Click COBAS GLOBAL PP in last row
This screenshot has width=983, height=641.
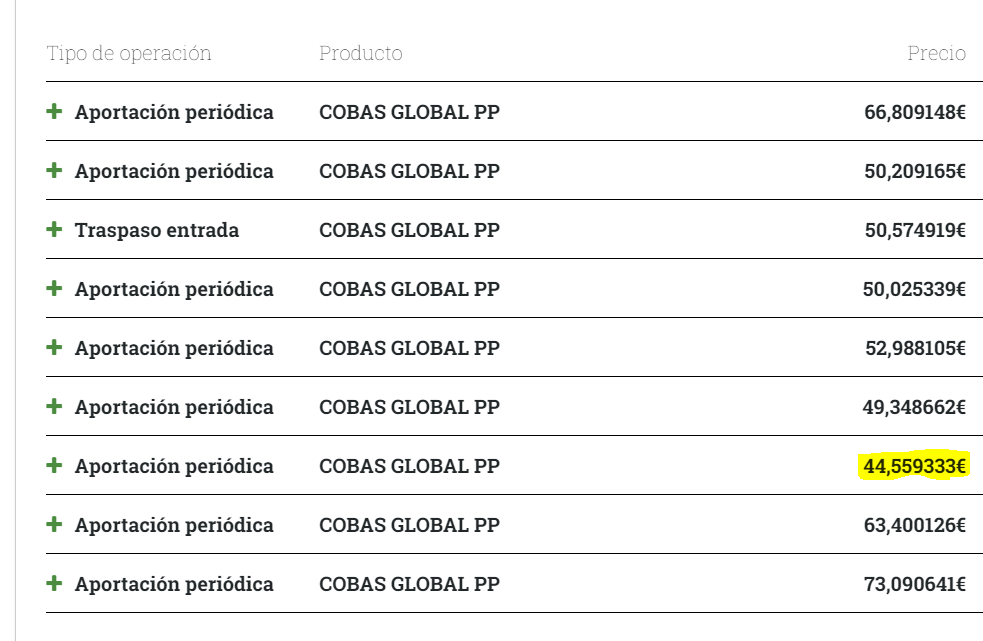[x=409, y=584]
